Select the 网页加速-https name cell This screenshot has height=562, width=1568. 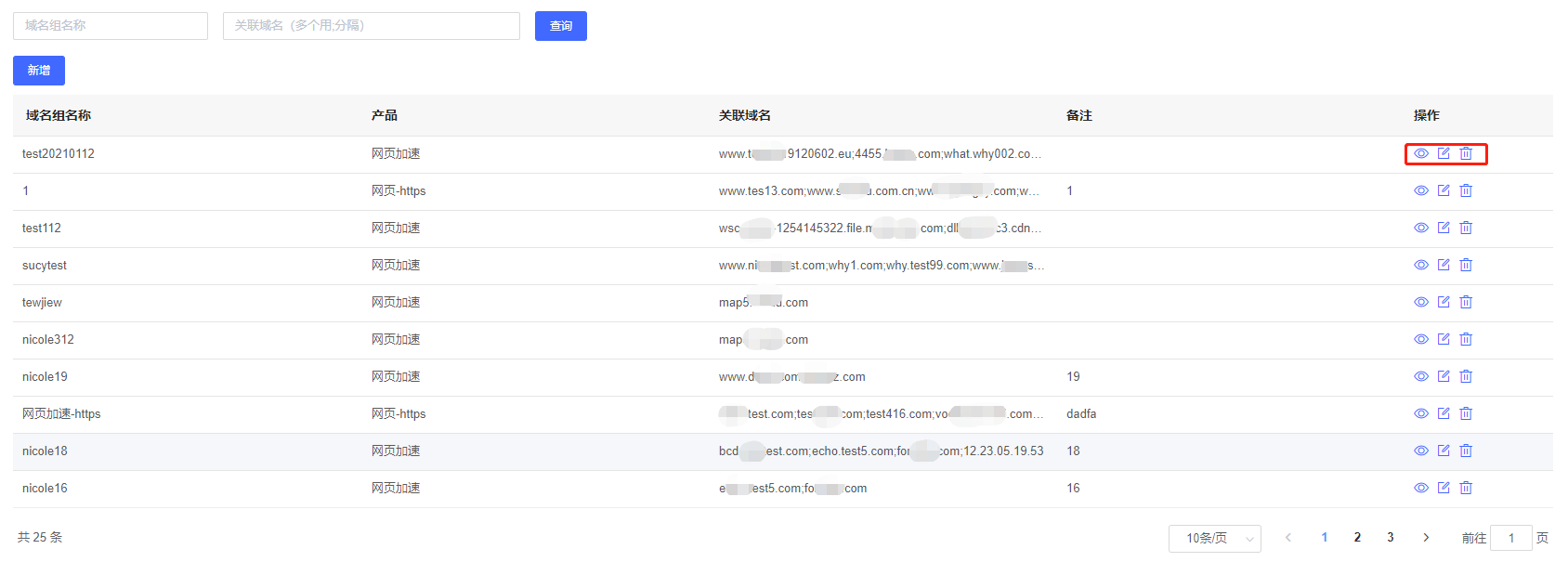61,413
